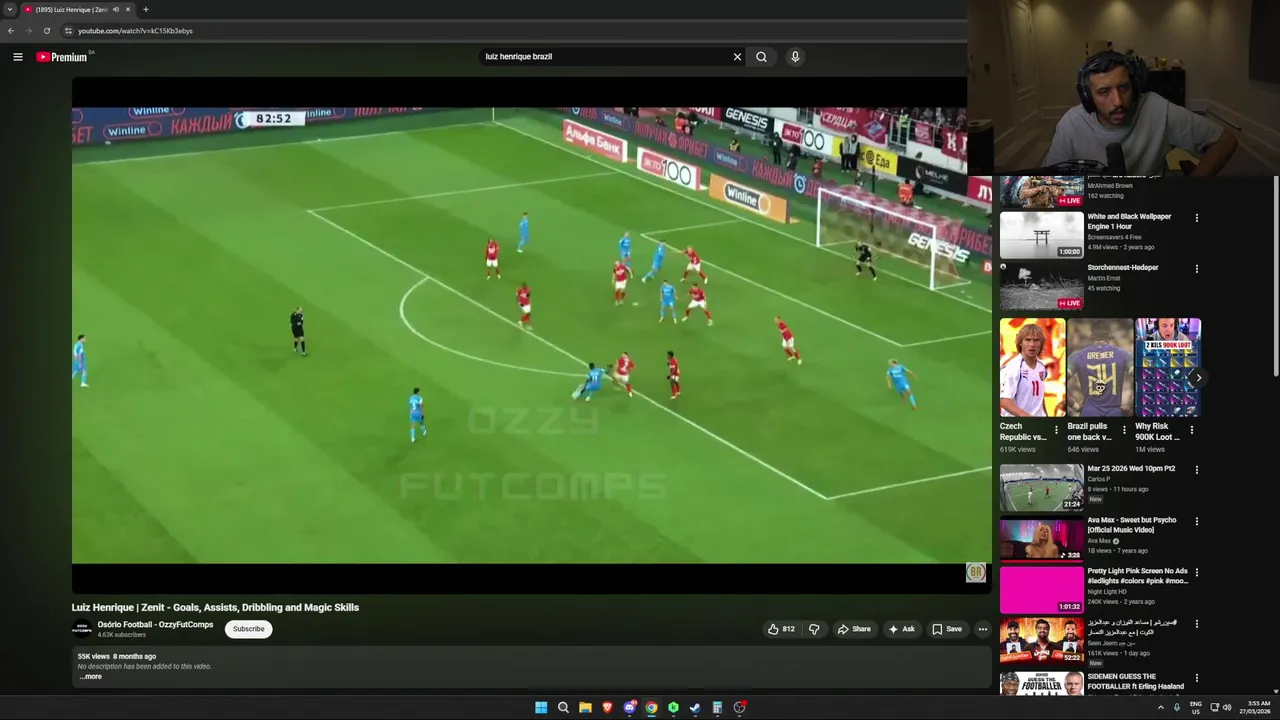1280x720 pixels.
Task: Open a new browser tab
Action: point(145,9)
